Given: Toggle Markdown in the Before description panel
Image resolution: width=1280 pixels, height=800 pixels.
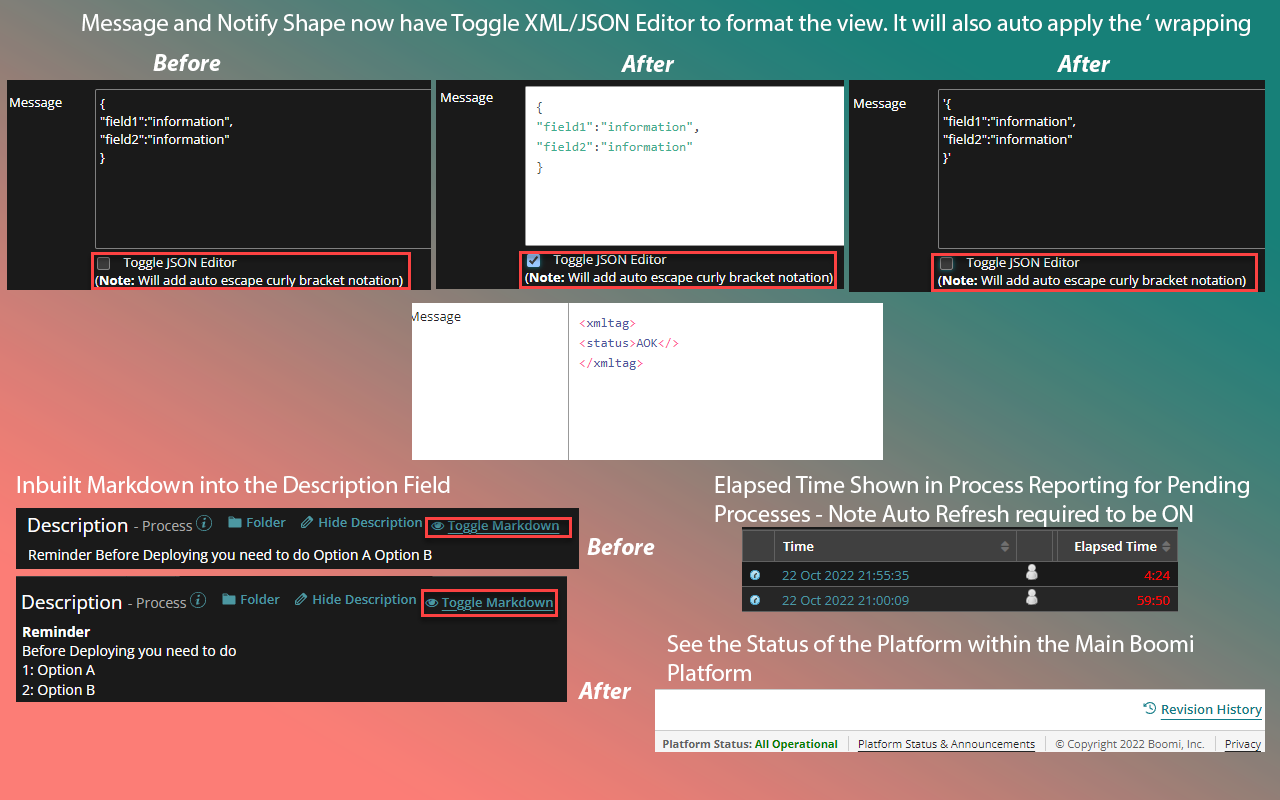Looking at the screenshot, I should click(504, 524).
